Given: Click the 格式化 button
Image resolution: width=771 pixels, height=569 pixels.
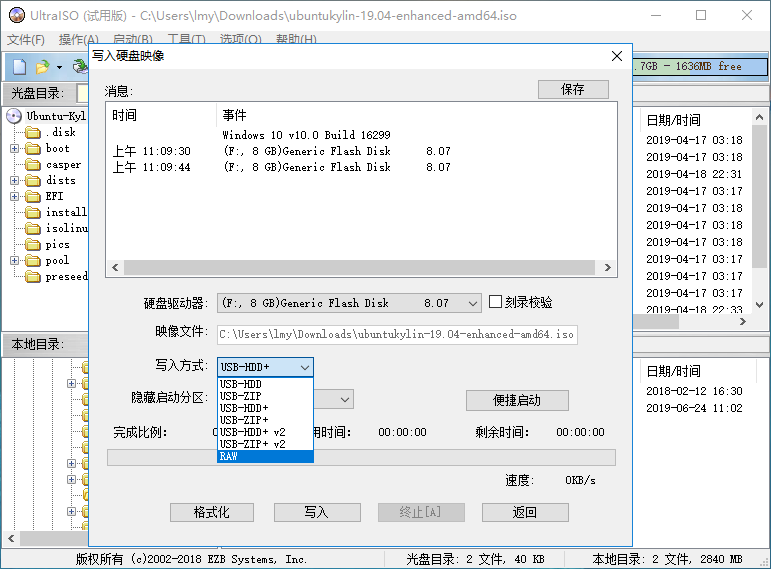Looking at the screenshot, I should pos(212,512).
